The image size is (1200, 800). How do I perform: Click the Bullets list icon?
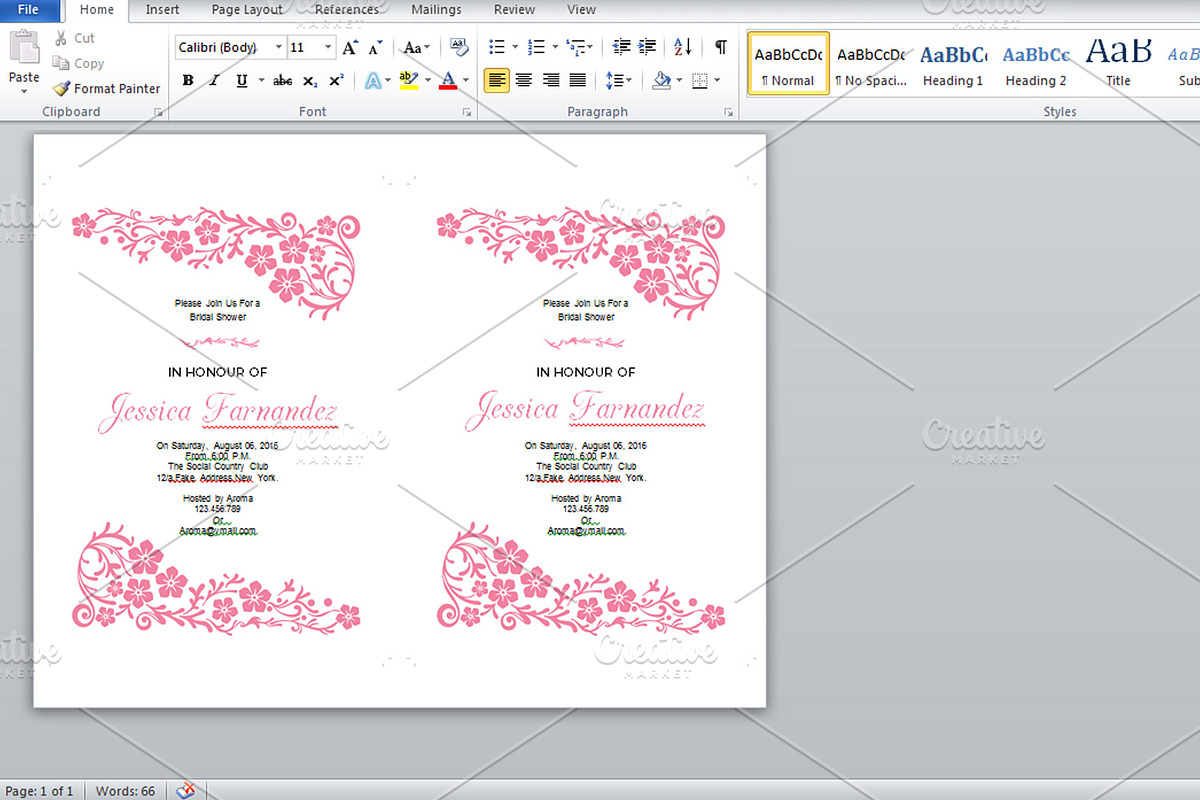(x=497, y=47)
